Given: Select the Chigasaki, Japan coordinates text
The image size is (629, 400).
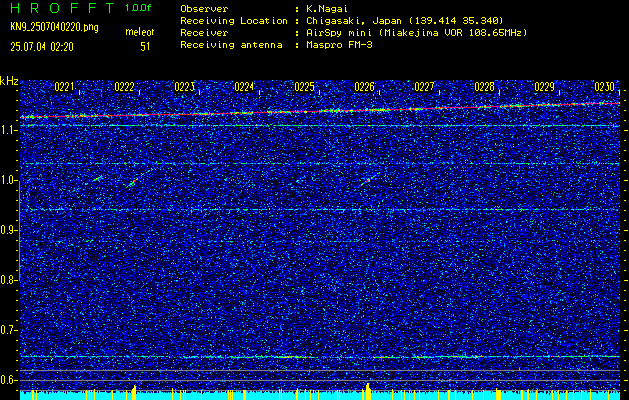Looking at the screenshot, I should [404, 21].
